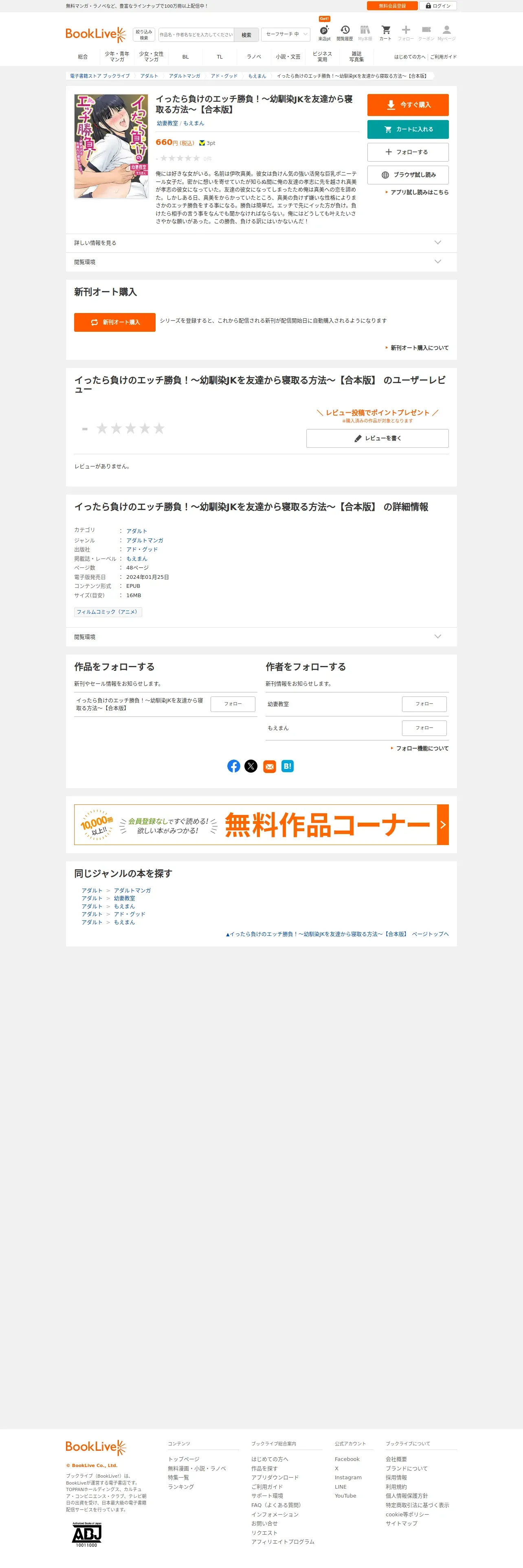
Task: Open the 閲覧履歴 history icon
Action: pyautogui.click(x=345, y=32)
